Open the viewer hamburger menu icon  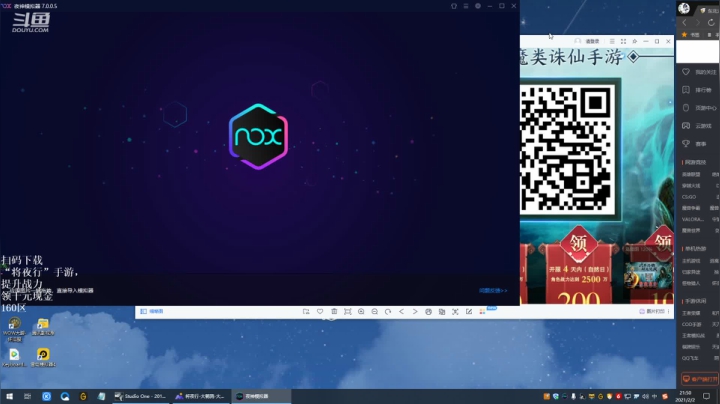(612, 41)
